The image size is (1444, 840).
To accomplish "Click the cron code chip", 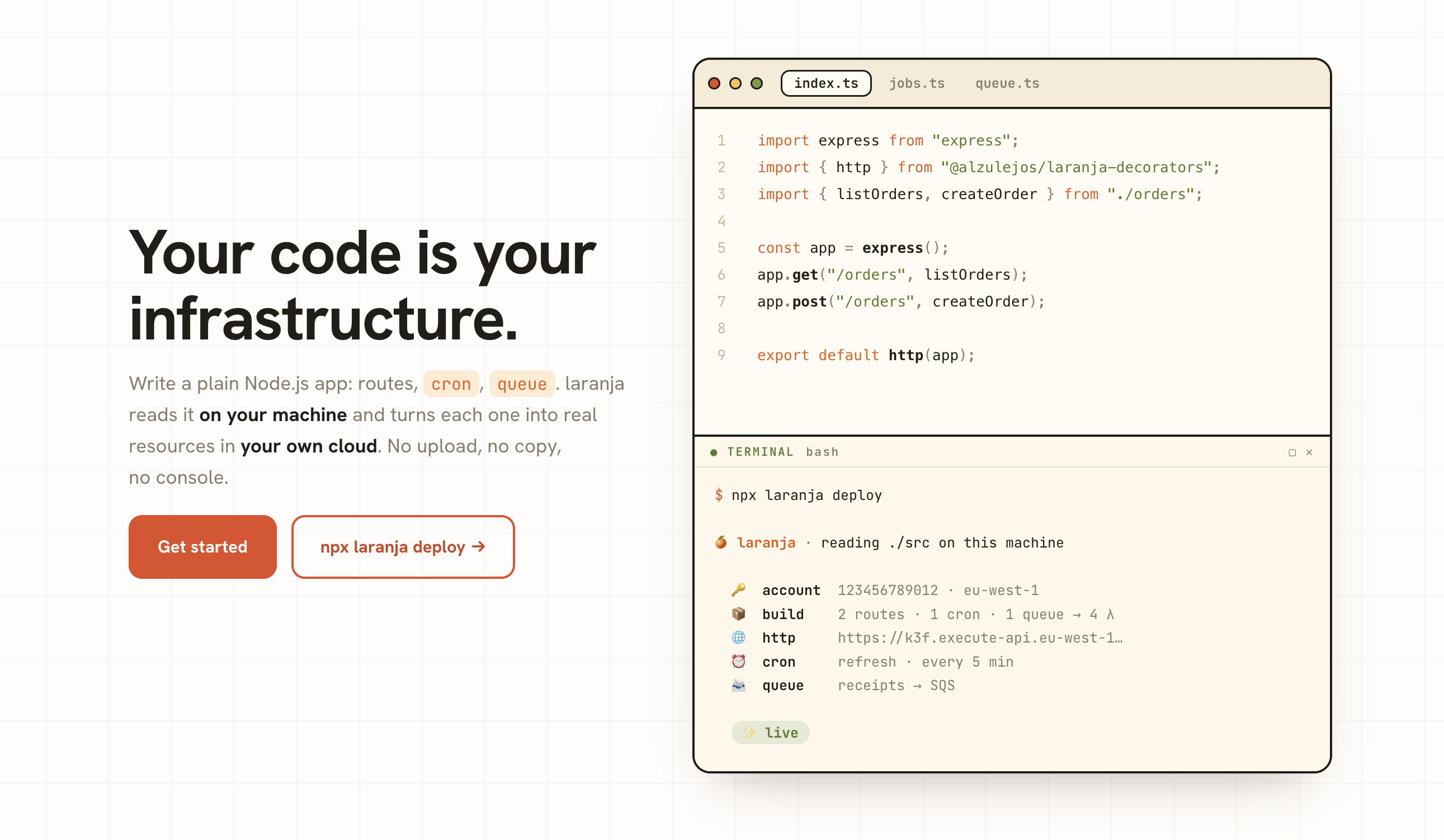I will click(451, 384).
